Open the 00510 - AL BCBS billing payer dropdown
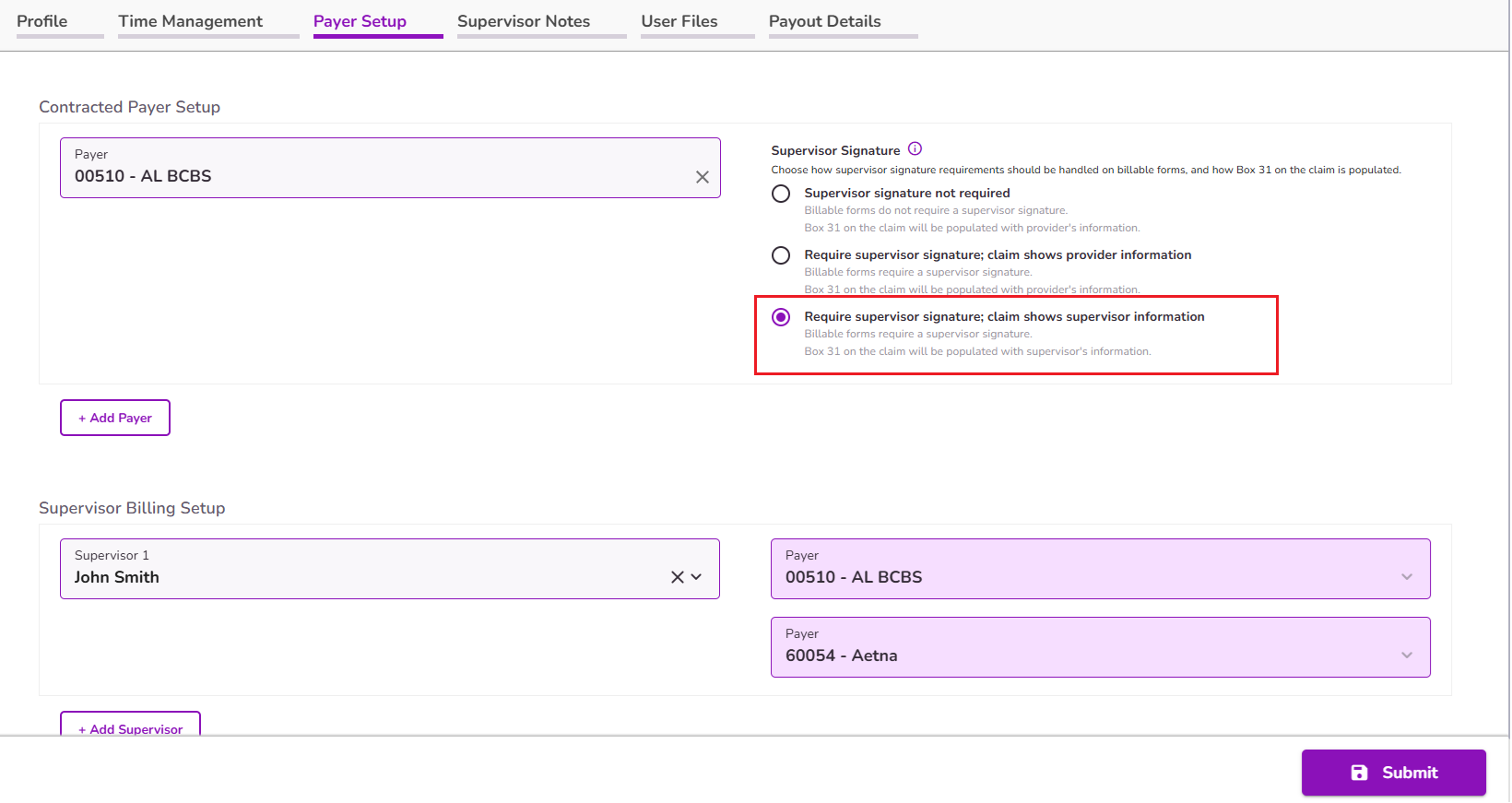Viewport: 1512px width, 803px height. (x=1101, y=569)
